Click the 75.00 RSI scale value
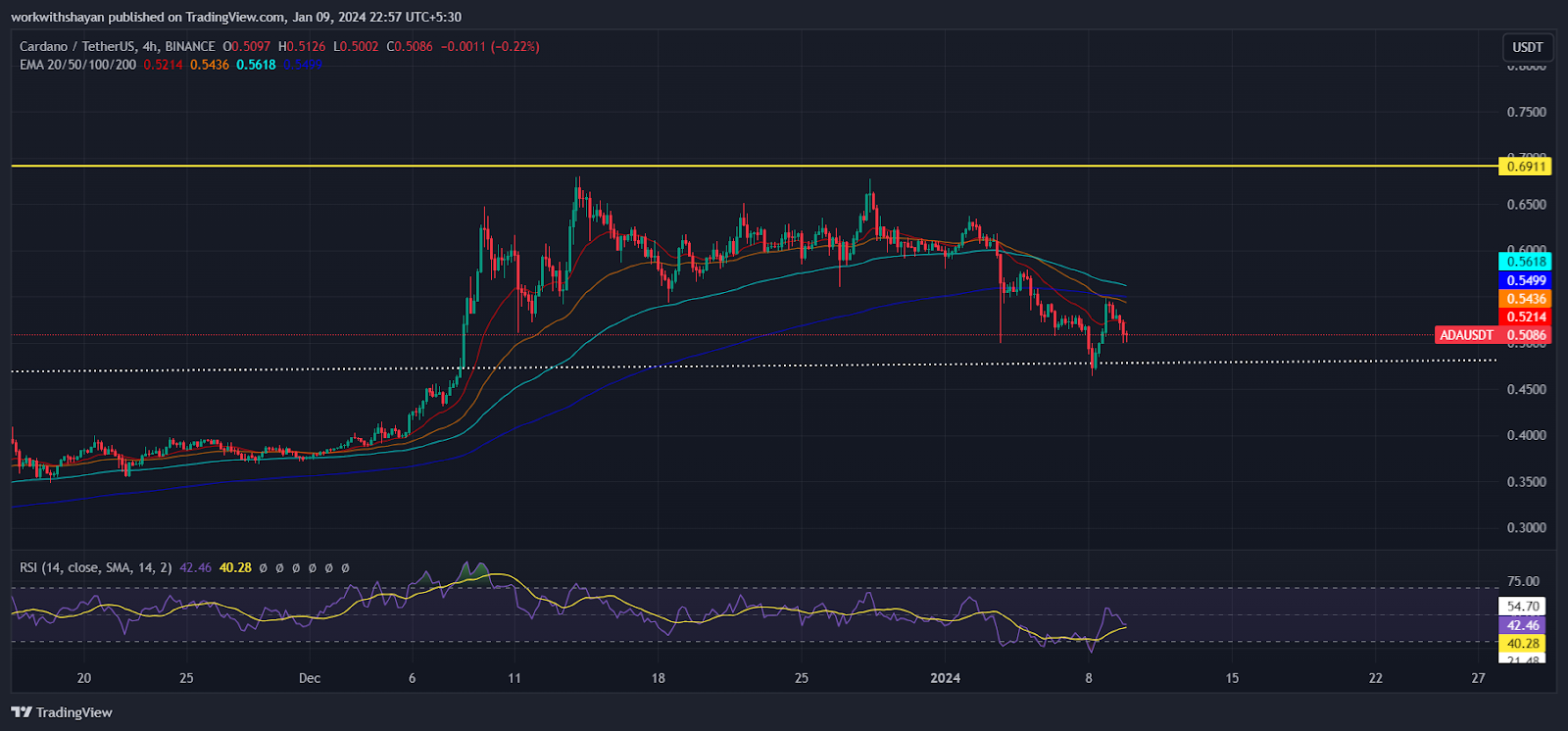The width and height of the screenshot is (1568, 731). [x=1523, y=581]
